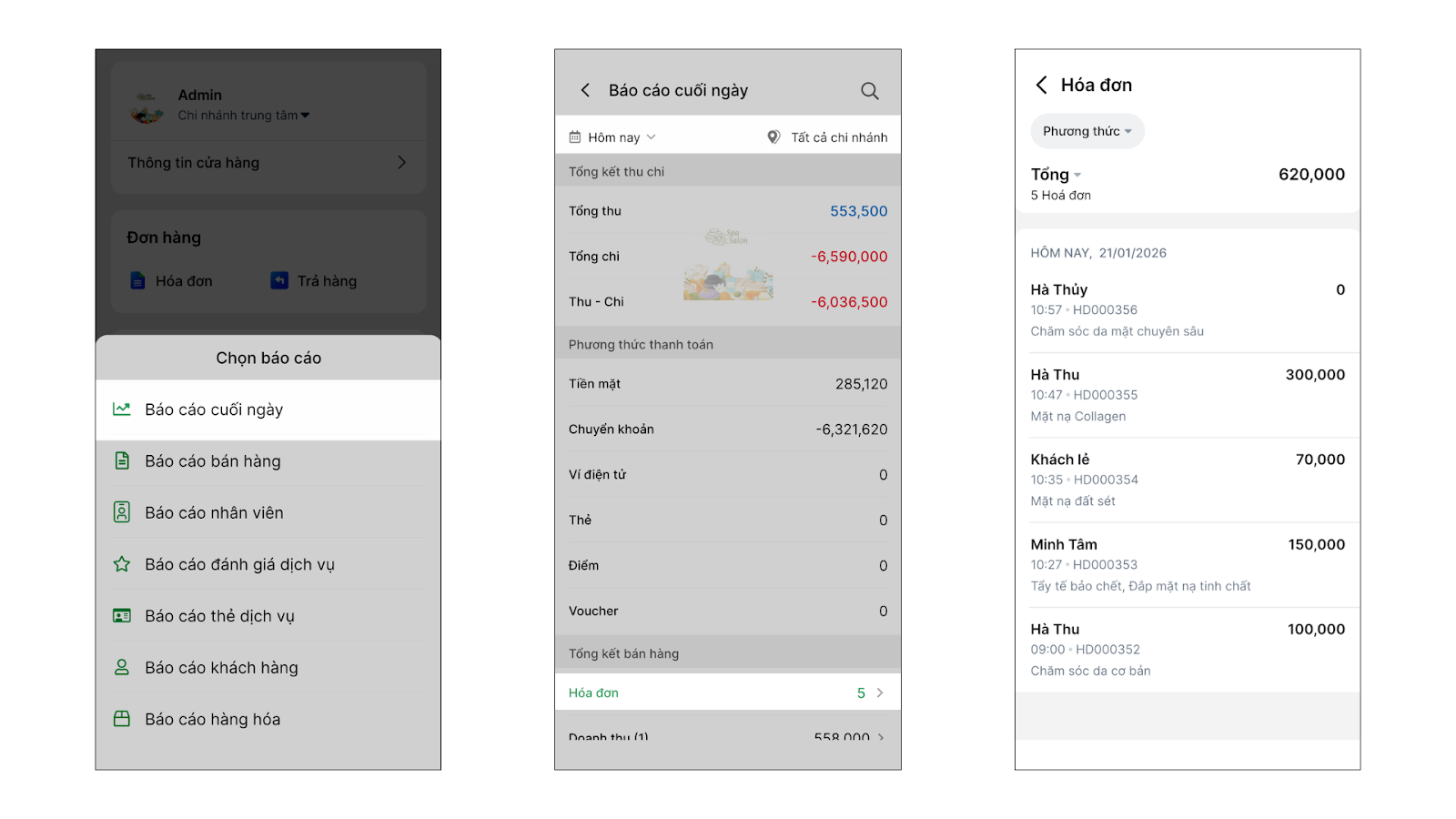This screenshot has width=1456, height=819.
Task: Select Báo cáo cuối ngày from report list
Action: click(214, 409)
